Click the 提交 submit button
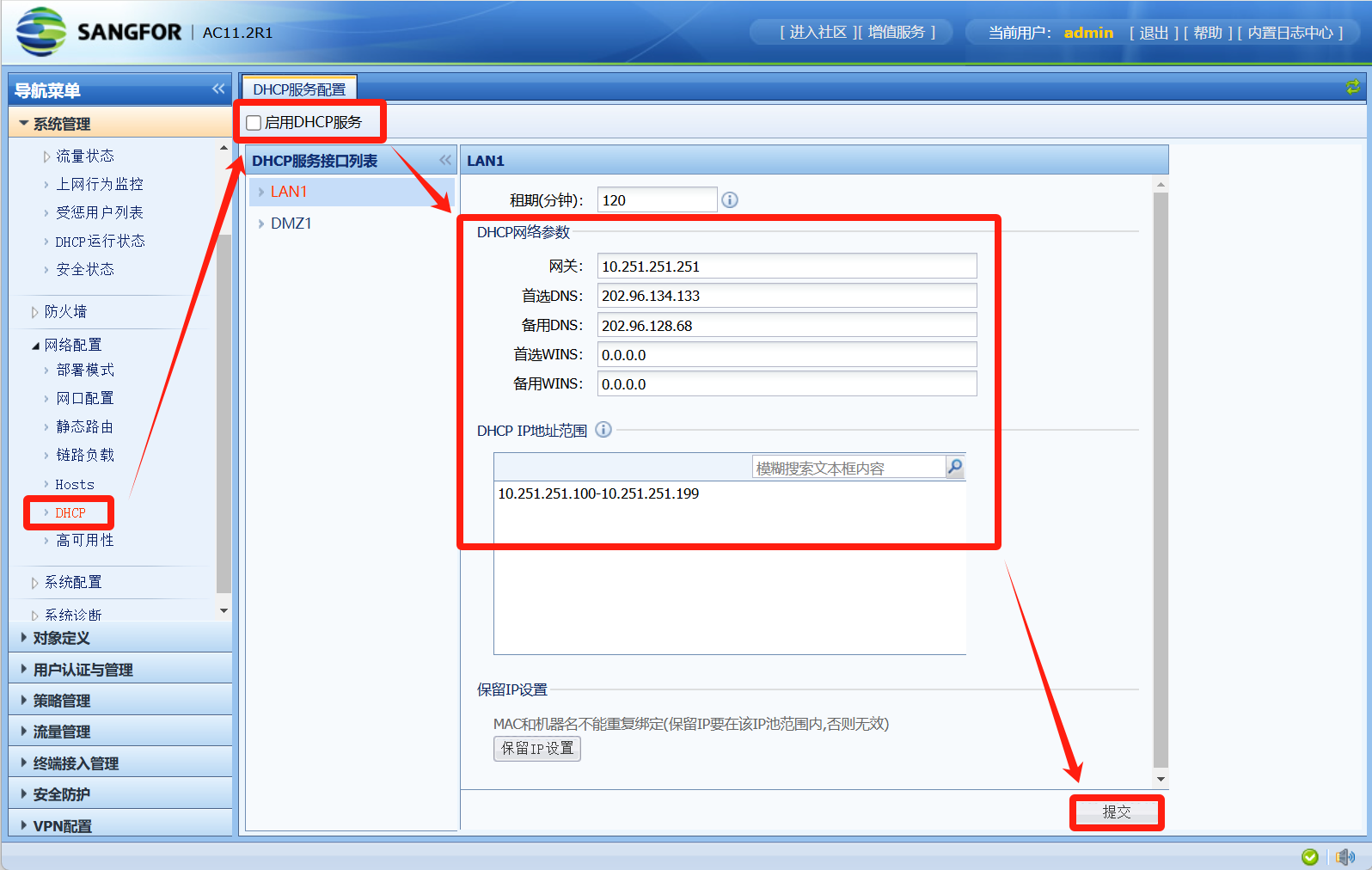Viewport: 1372px width, 870px height. (x=1116, y=812)
